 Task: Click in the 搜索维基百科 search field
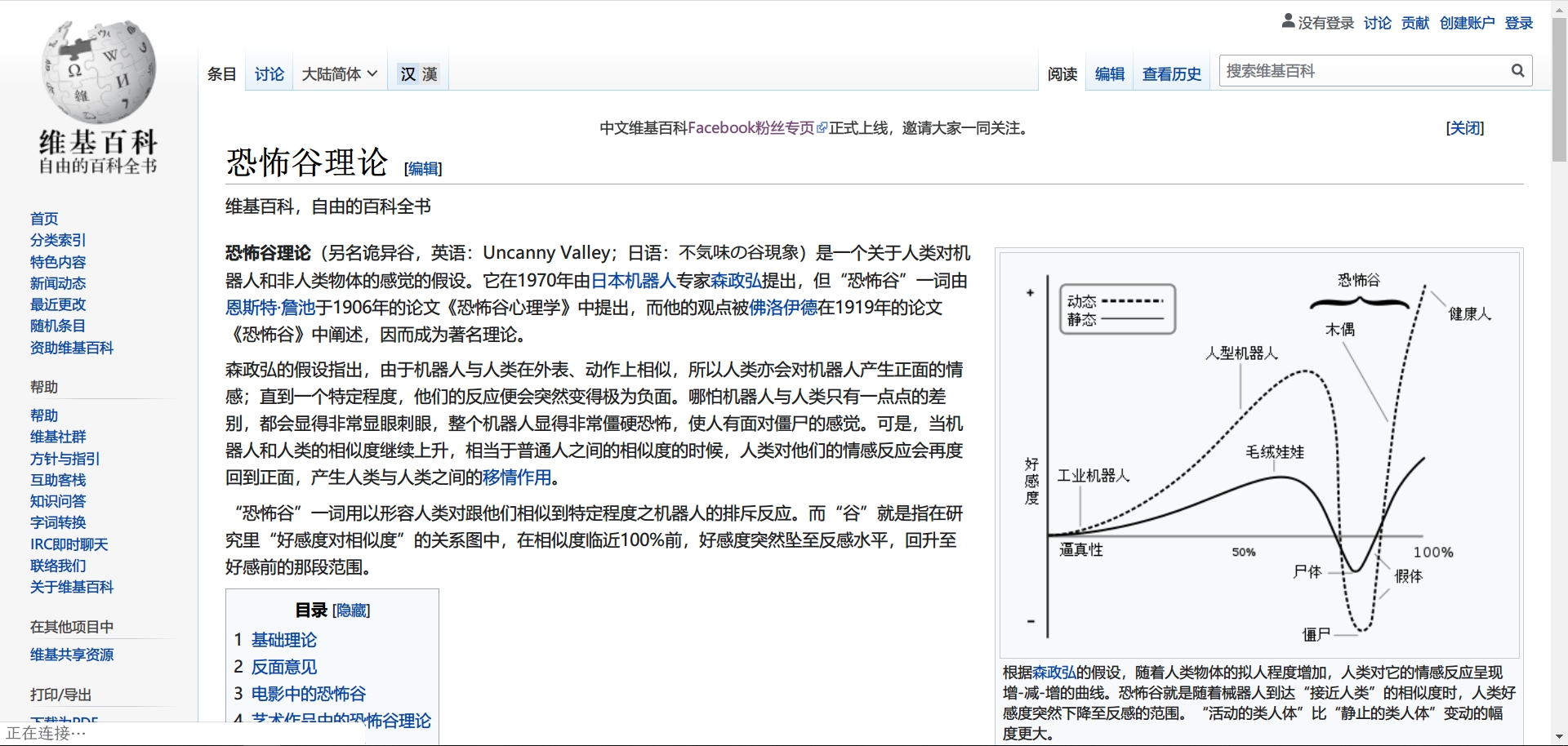(x=1362, y=71)
